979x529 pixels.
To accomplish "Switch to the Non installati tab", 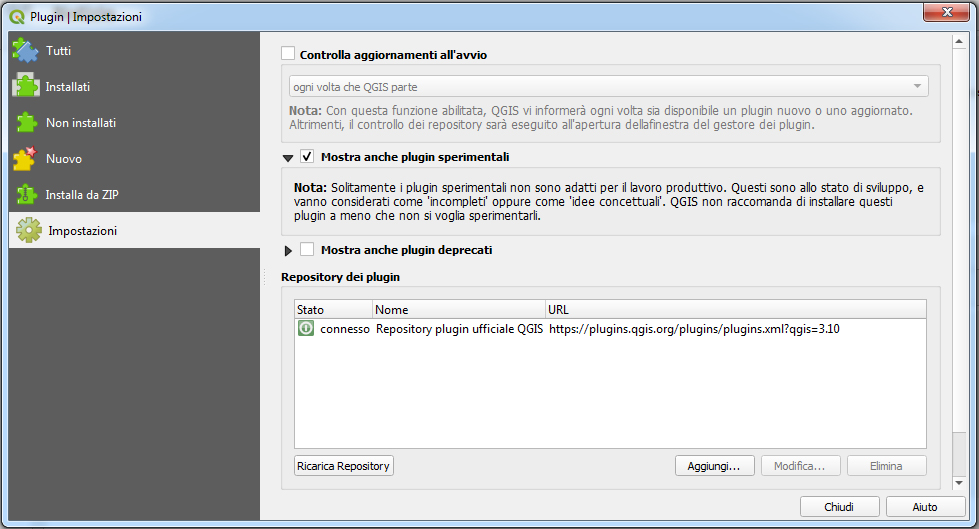I will 134,122.
